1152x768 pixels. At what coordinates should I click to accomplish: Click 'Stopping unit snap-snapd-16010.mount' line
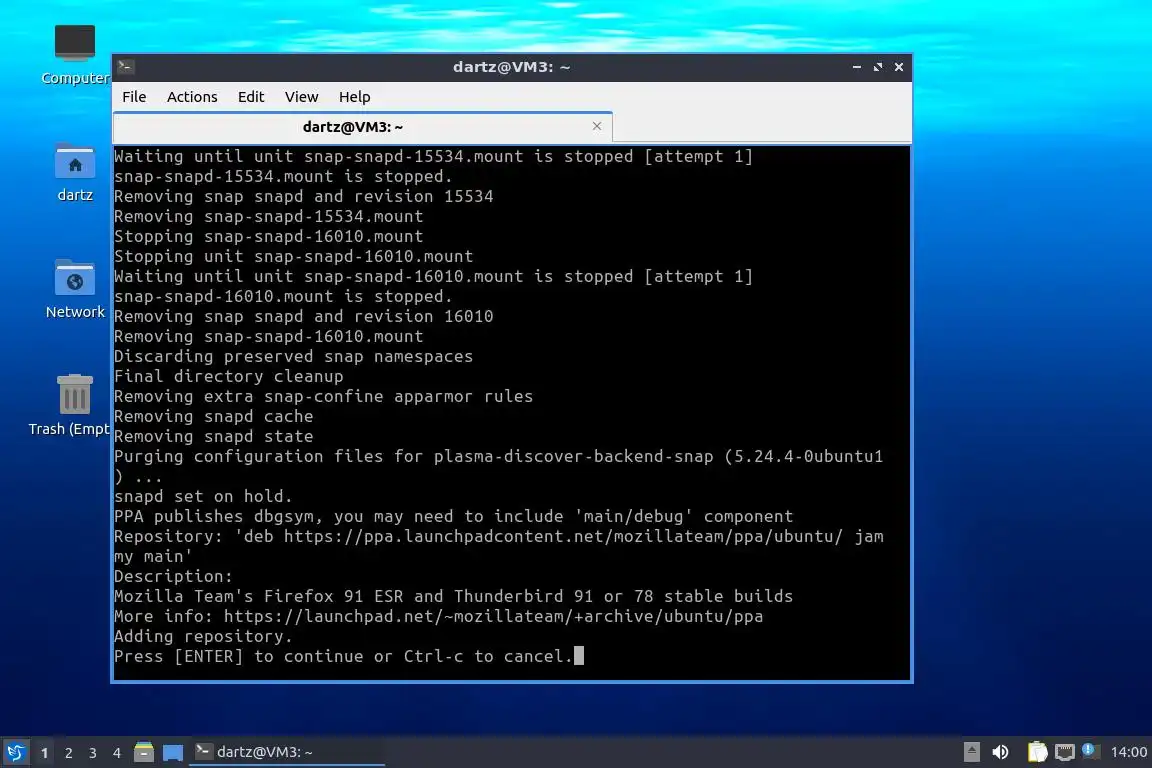[x=293, y=256]
